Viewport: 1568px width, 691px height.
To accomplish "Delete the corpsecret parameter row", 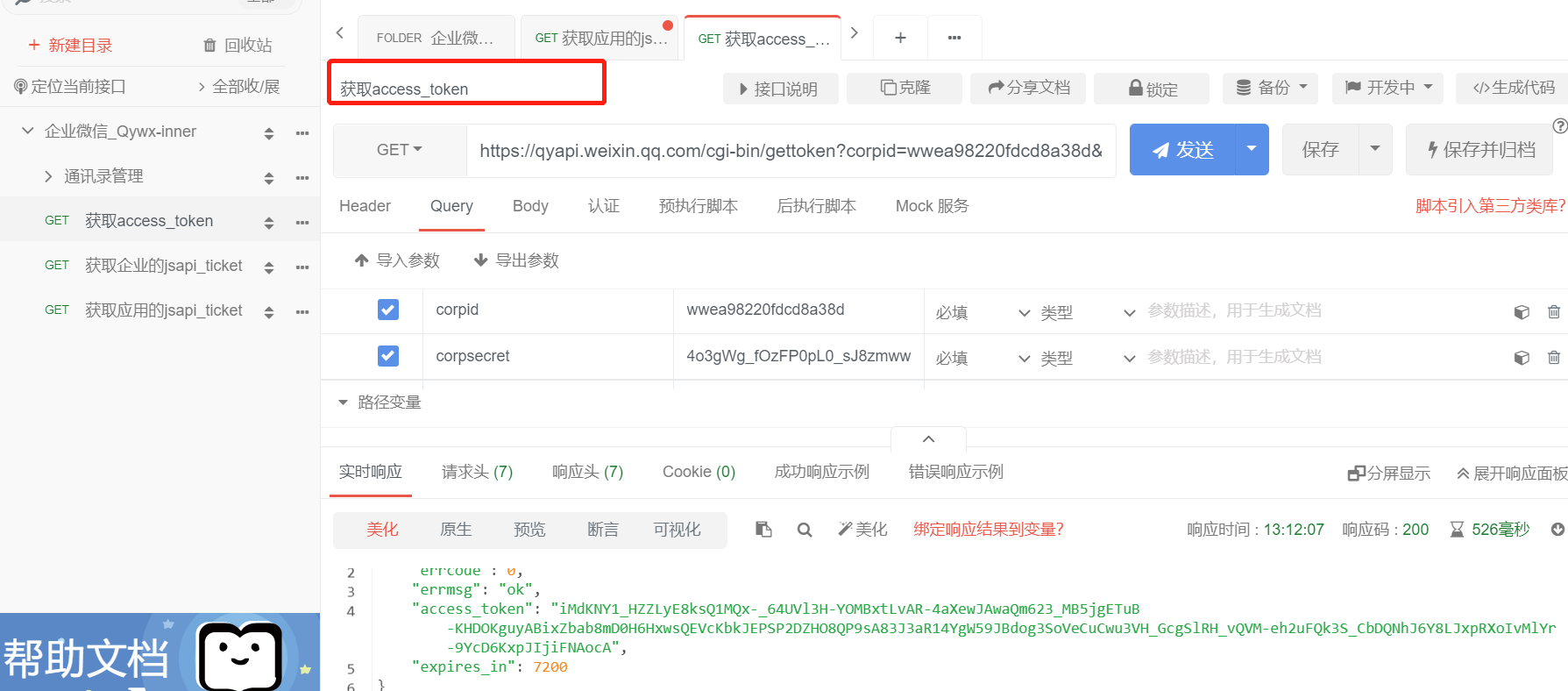I will [1554, 357].
